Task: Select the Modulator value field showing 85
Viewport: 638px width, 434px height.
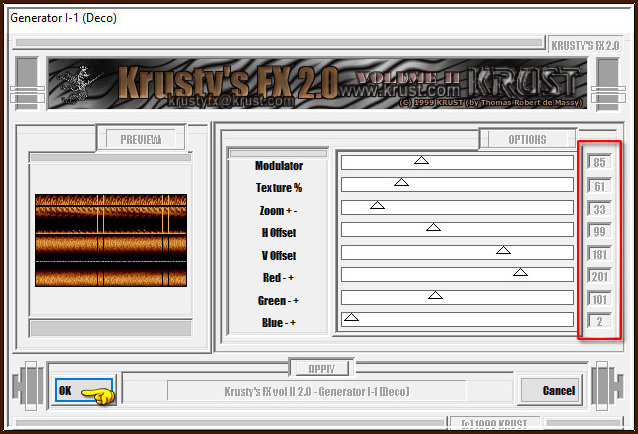Action: click(599, 162)
